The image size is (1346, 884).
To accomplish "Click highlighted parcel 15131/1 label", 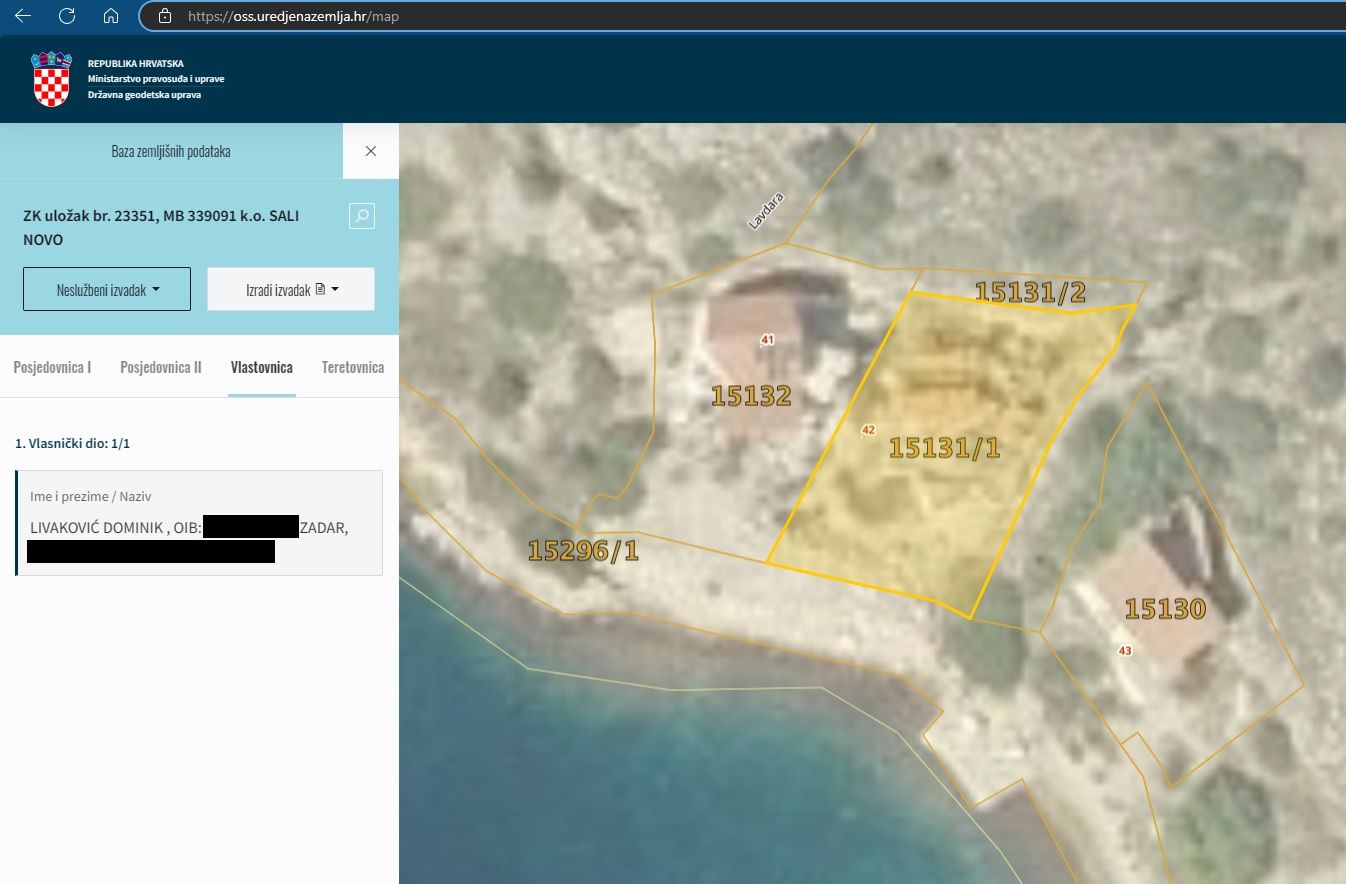I will pos(944,447).
